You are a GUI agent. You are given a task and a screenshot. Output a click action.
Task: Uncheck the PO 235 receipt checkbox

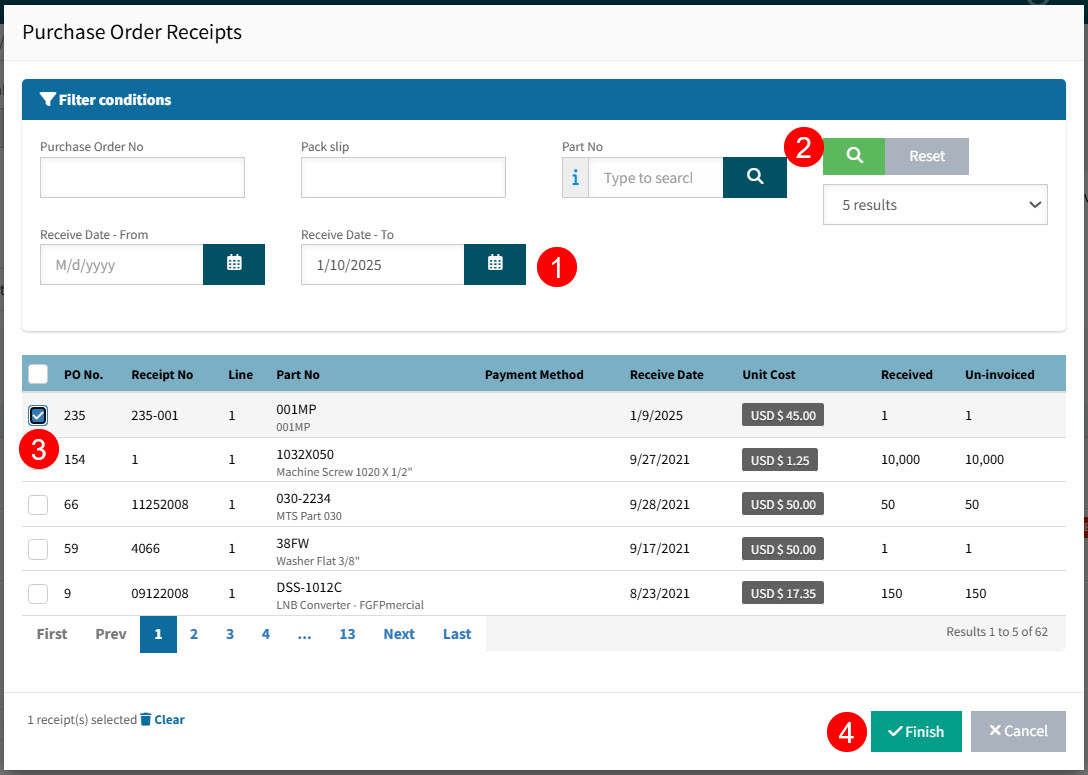tap(38, 415)
